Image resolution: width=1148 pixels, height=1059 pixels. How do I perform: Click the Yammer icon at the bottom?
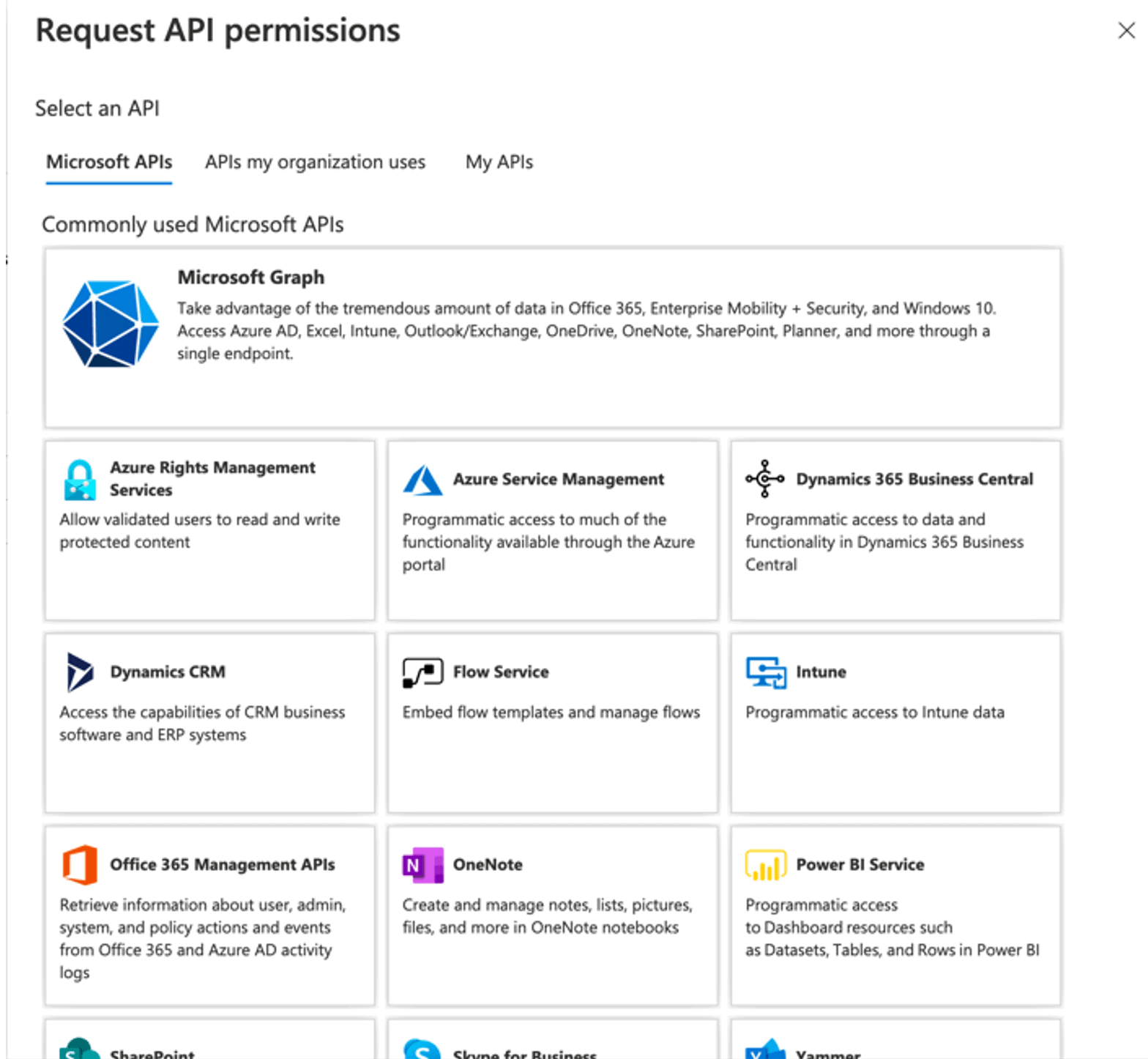[x=765, y=1049]
